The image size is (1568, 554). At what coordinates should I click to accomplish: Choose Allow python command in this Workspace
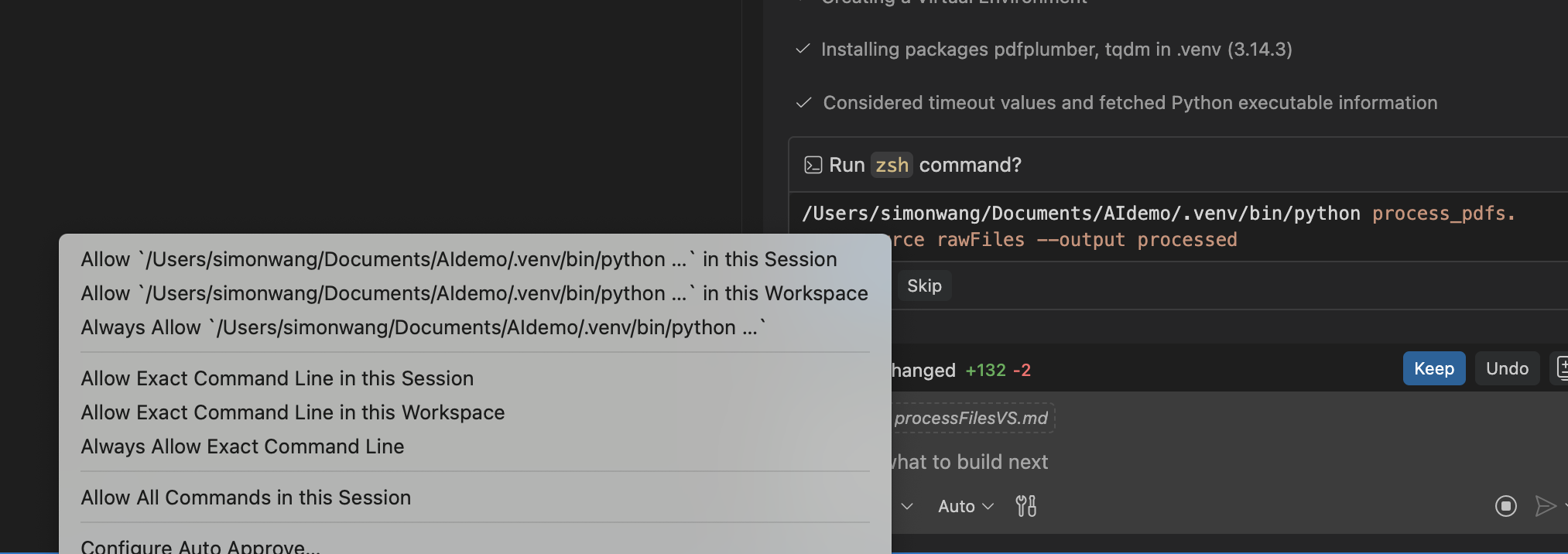click(x=474, y=293)
